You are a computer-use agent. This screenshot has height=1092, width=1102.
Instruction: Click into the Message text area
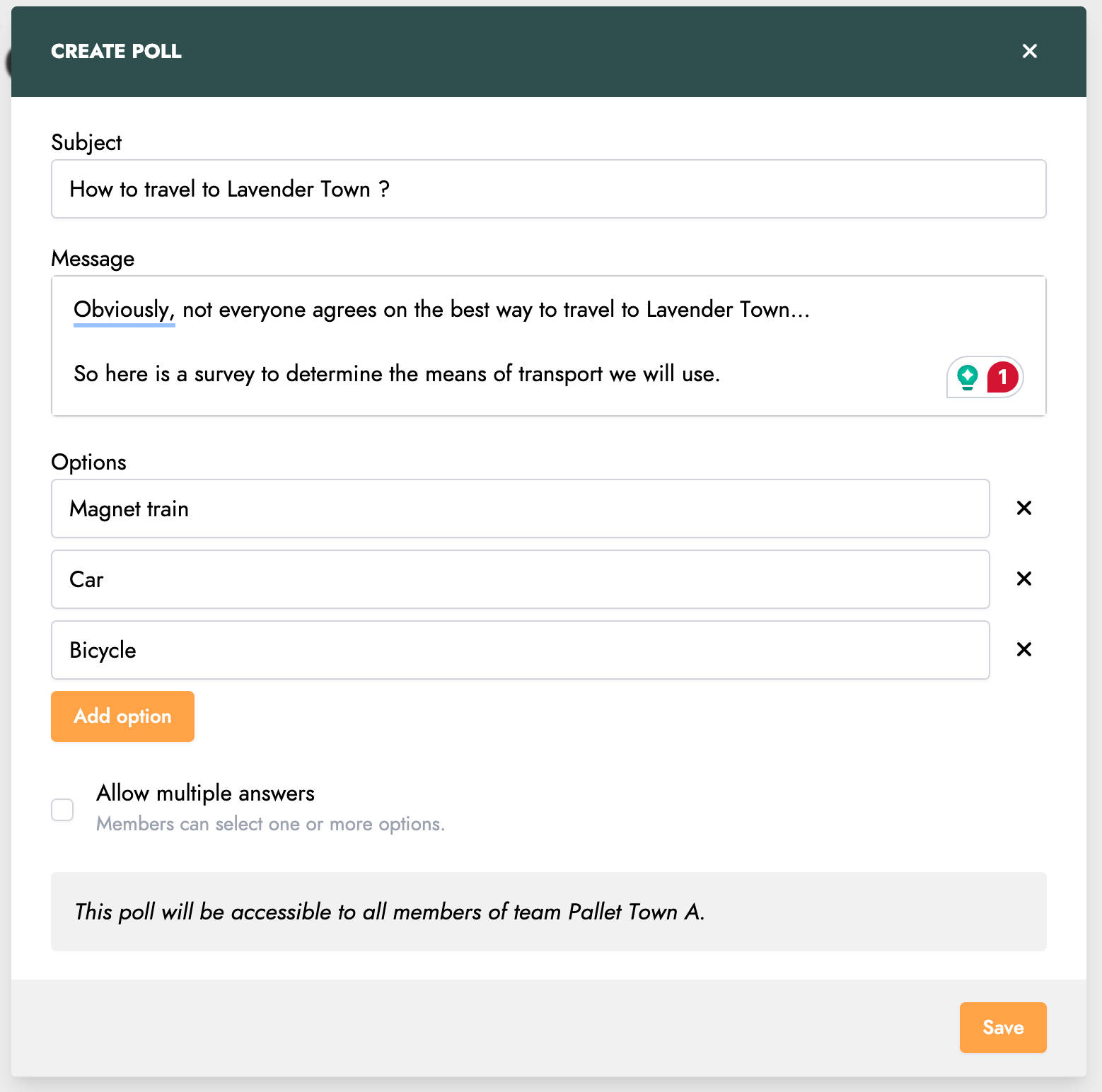(x=548, y=346)
